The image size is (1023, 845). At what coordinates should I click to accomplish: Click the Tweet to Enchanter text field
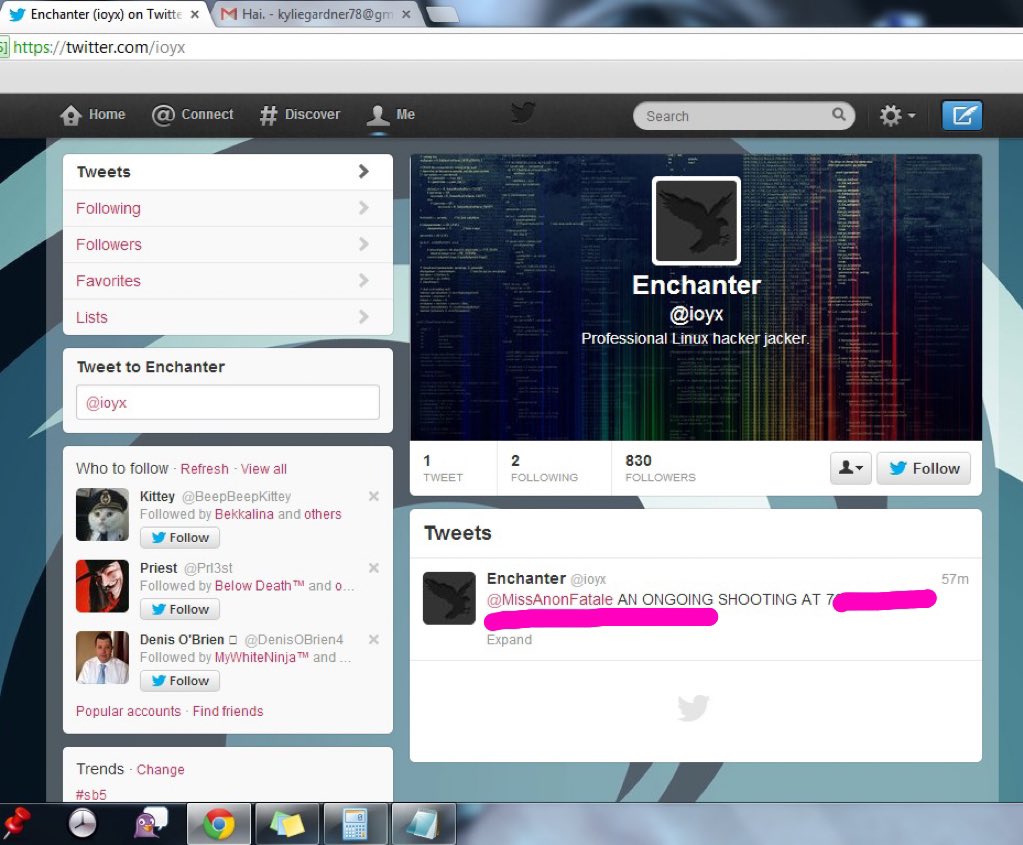click(x=228, y=402)
